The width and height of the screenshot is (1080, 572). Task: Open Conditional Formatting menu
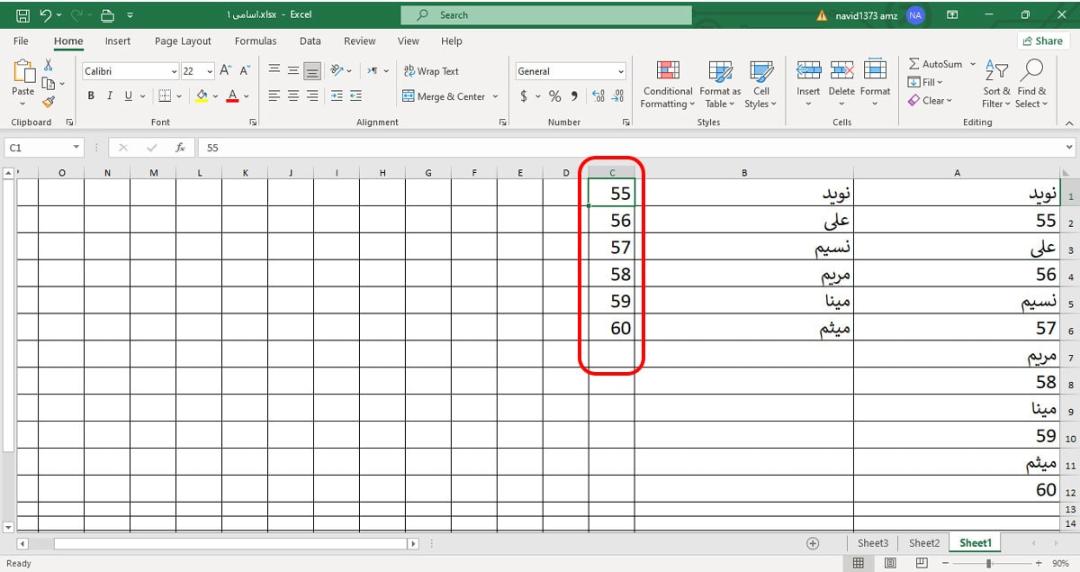[667, 84]
